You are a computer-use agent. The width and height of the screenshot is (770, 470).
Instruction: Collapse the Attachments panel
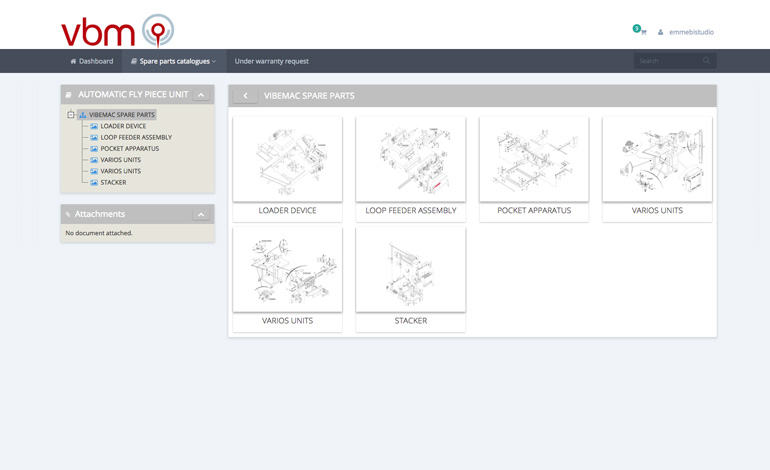[201, 215]
